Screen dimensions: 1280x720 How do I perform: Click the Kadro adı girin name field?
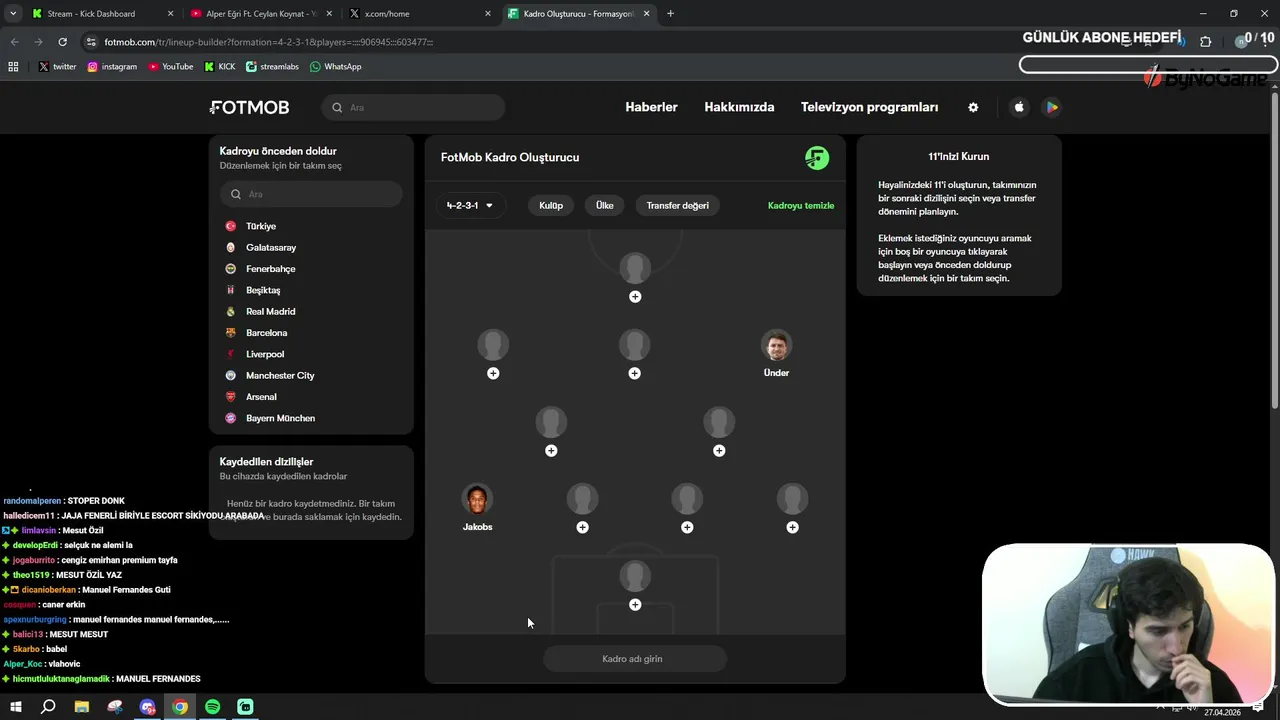(635, 659)
